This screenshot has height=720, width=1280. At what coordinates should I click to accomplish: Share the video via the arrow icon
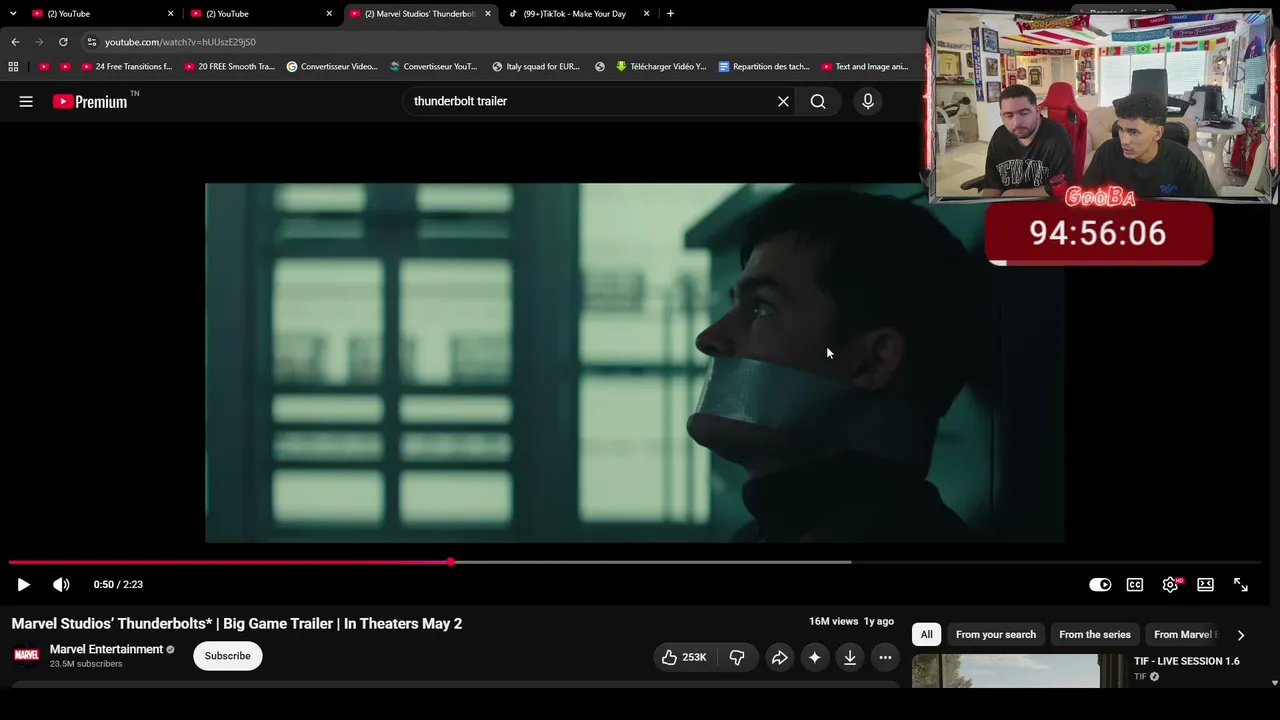click(x=779, y=657)
